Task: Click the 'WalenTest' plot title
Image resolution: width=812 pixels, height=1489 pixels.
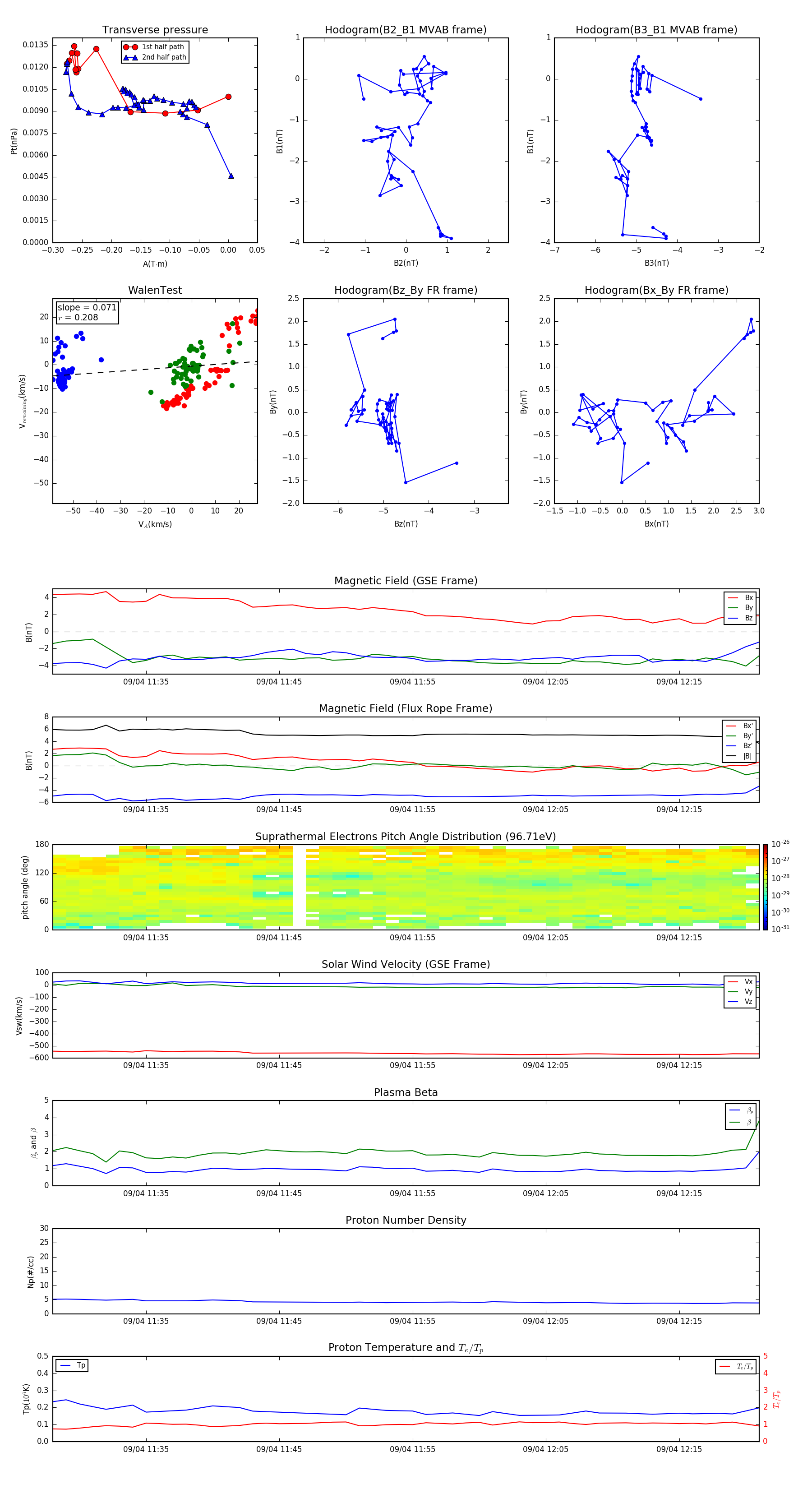Action: (x=155, y=290)
